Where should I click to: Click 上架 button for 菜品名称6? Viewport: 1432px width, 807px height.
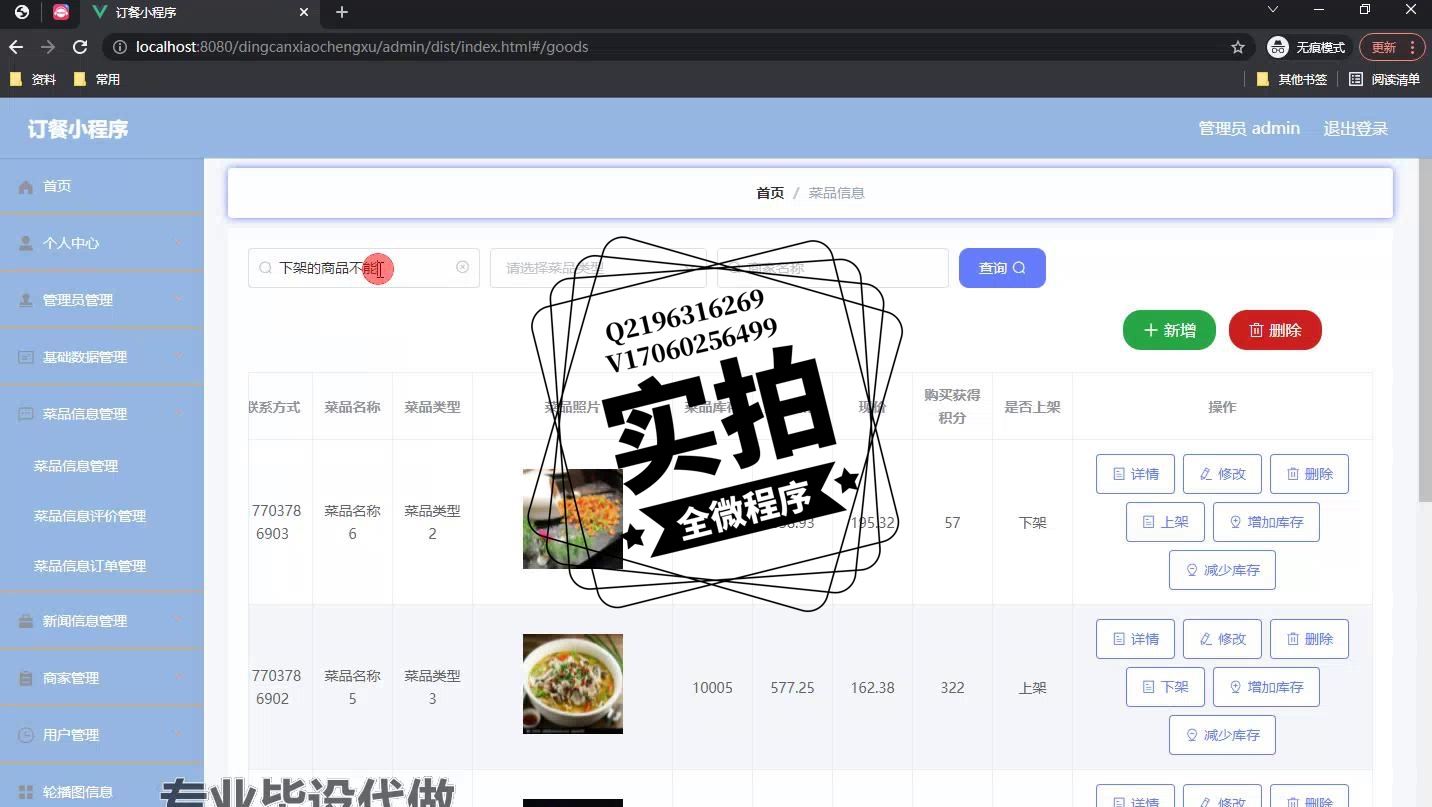click(x=1165, y=522)
